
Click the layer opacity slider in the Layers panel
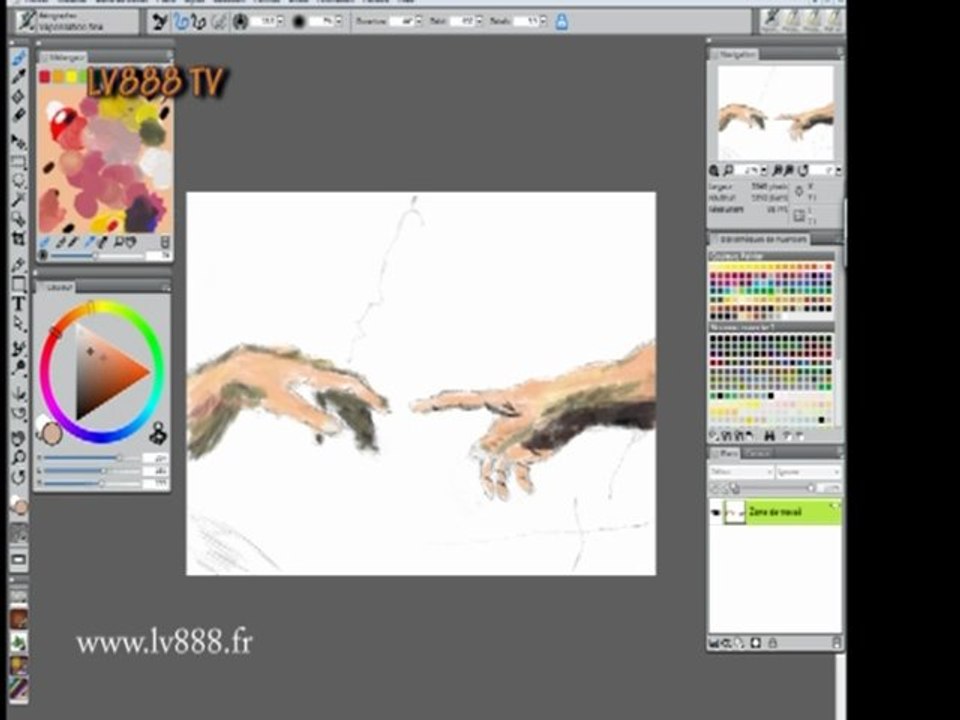tap(776, 489)
